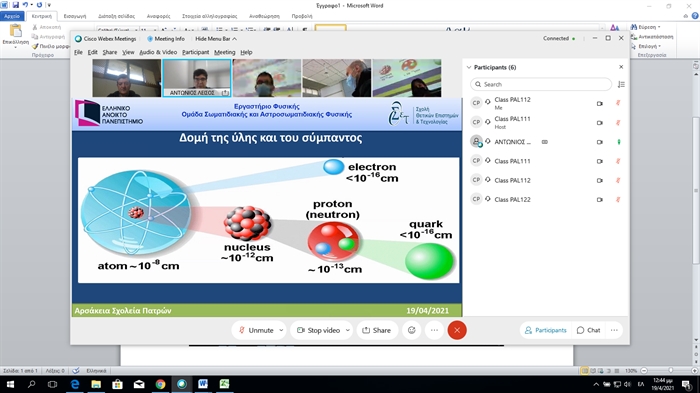Open the Chat panel
Viewport: 700px width, 393px height.
point(588,330)
